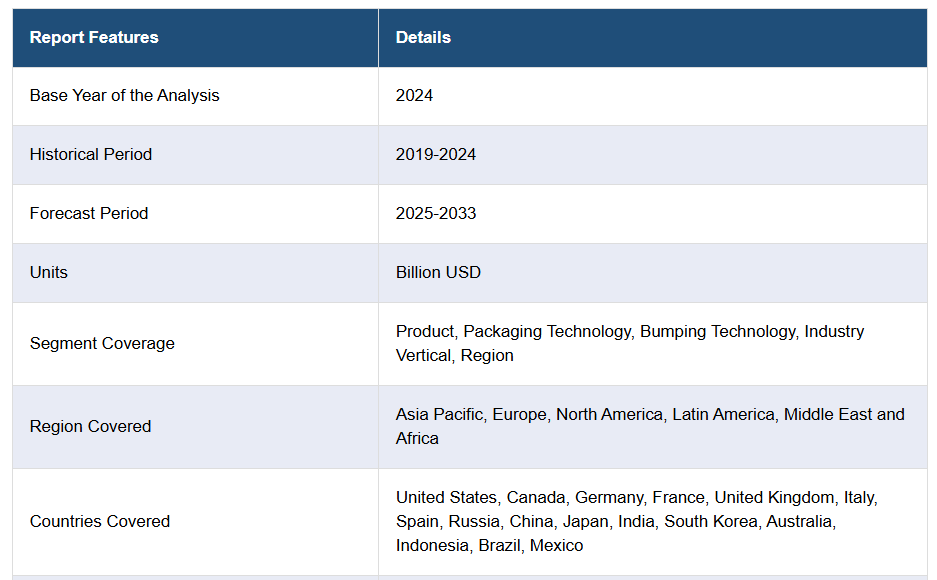Click United States in the countries list
Viewport: 937px width, 580px height.
[x=446, y=498]
